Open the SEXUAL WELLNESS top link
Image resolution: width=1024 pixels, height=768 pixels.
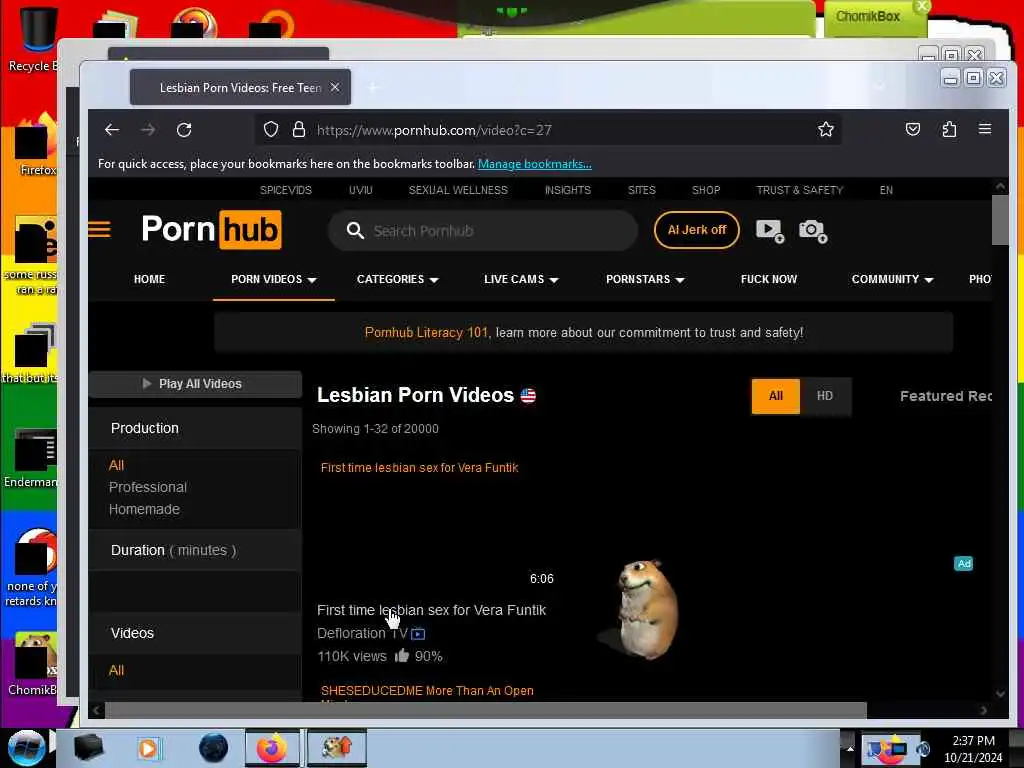(x=458, y=190)
